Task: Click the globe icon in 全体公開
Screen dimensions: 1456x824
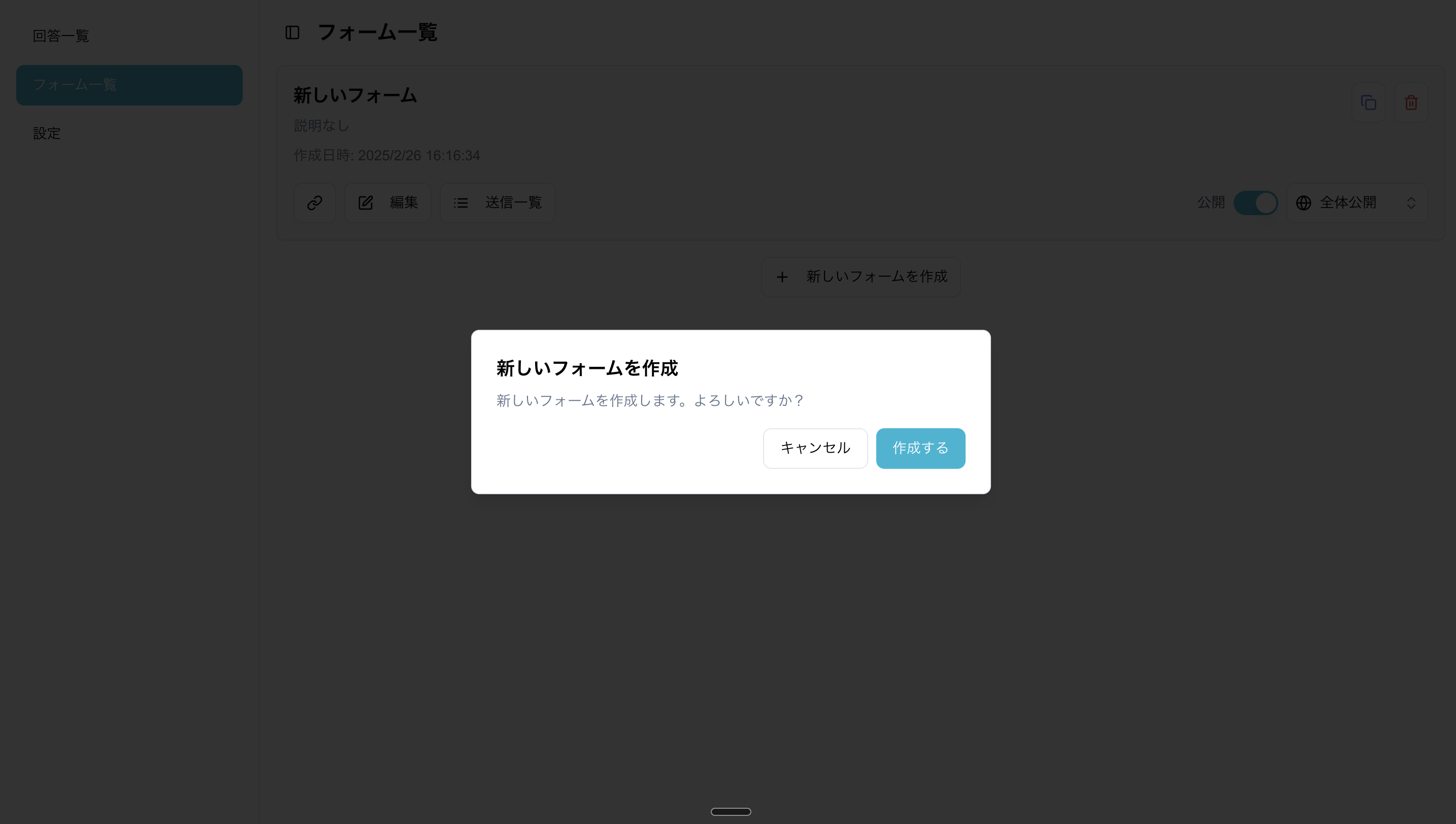Action: pos(1304,202)
